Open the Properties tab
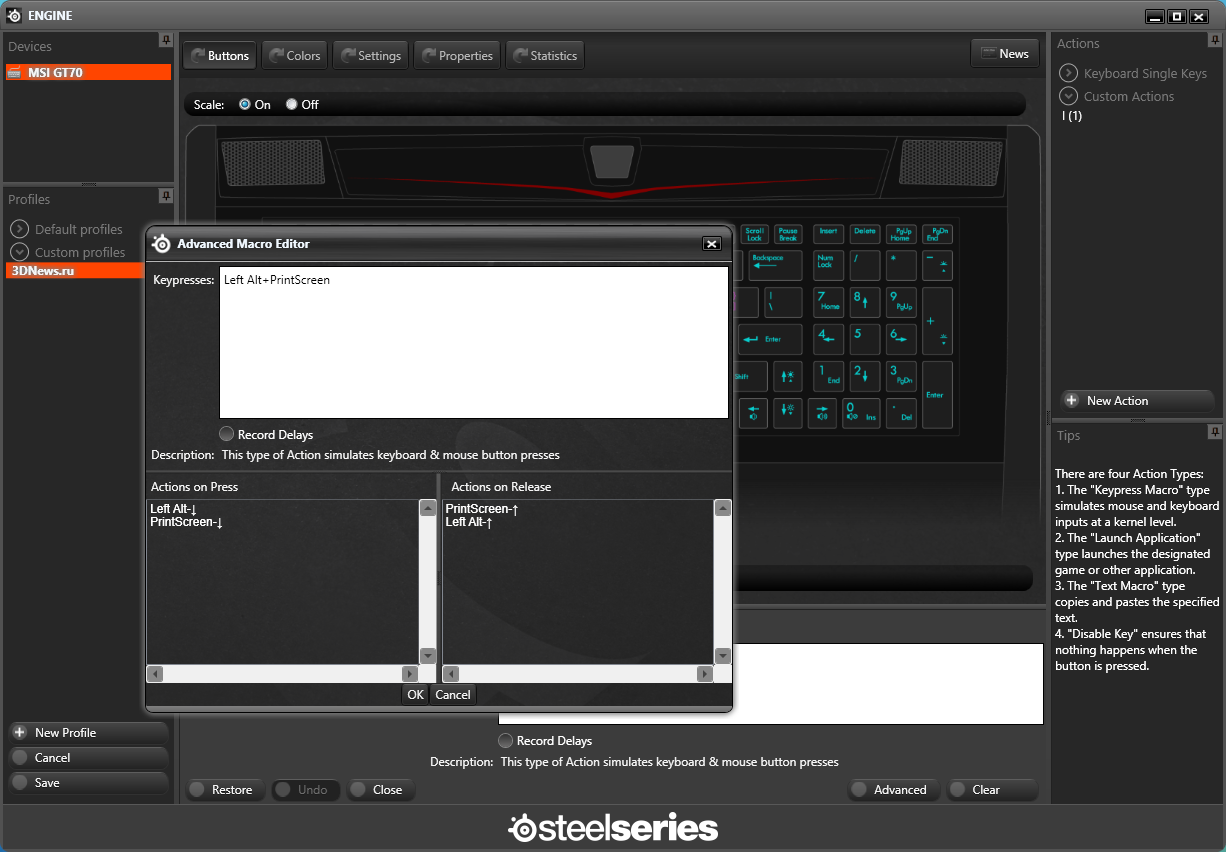The width and height of the screenshot is (1226, 852). (x=456, y=56)
